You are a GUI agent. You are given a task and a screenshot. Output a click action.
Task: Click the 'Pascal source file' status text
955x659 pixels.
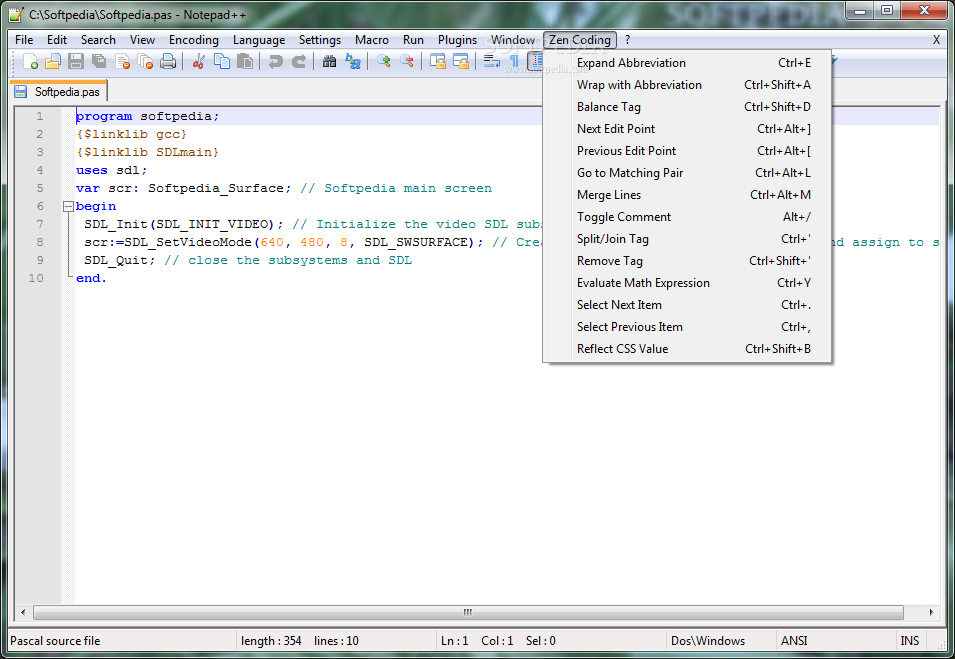(x=55, y=641)
